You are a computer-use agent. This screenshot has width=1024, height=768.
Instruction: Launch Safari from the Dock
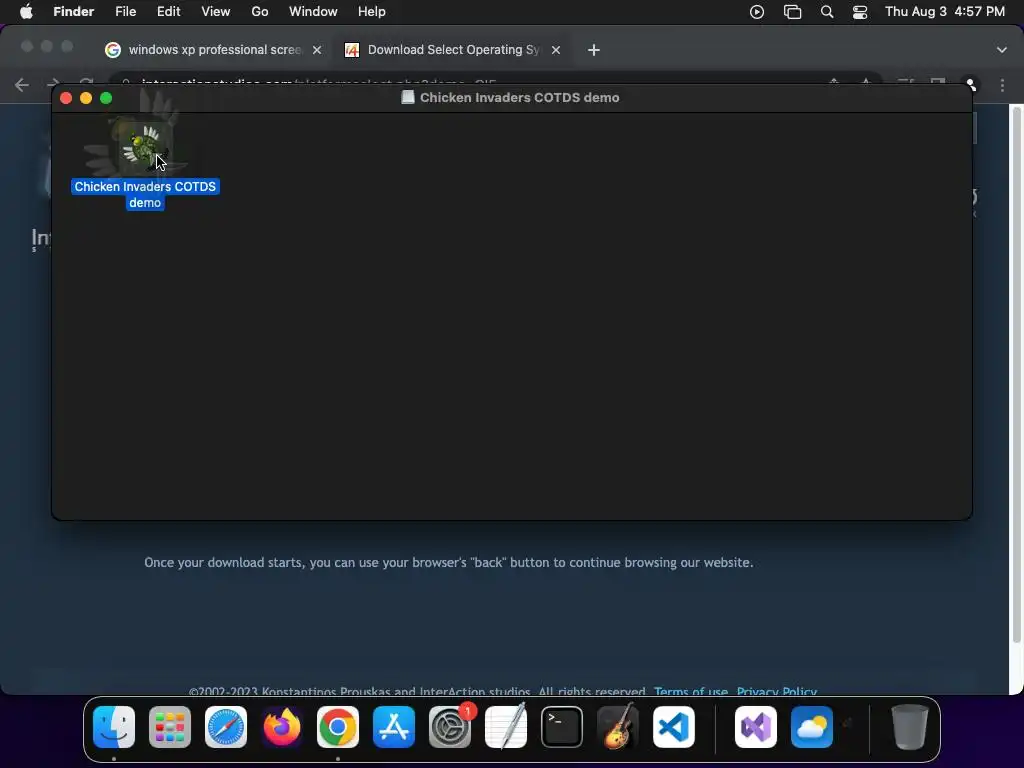coord(226,727)
